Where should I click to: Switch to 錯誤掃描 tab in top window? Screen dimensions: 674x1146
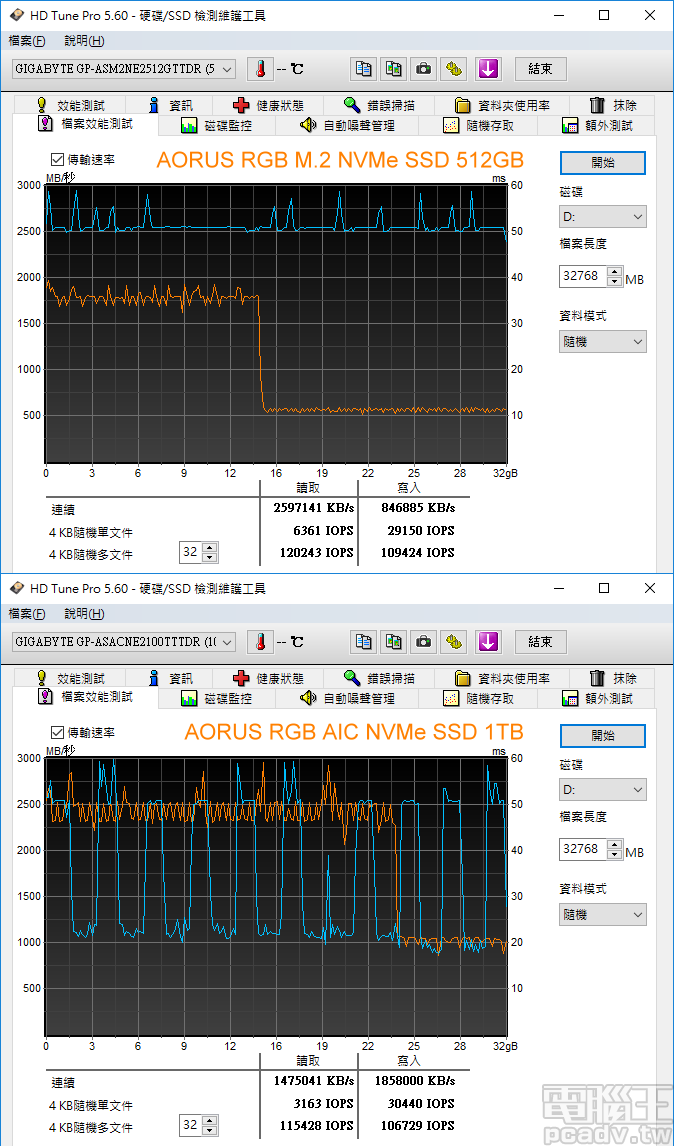point(379,105)
